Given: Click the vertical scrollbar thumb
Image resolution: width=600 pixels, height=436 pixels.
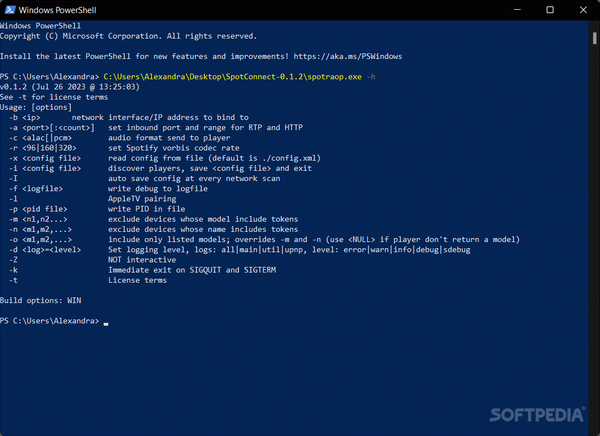Looking at the screenshot, I should click(594, 38).
